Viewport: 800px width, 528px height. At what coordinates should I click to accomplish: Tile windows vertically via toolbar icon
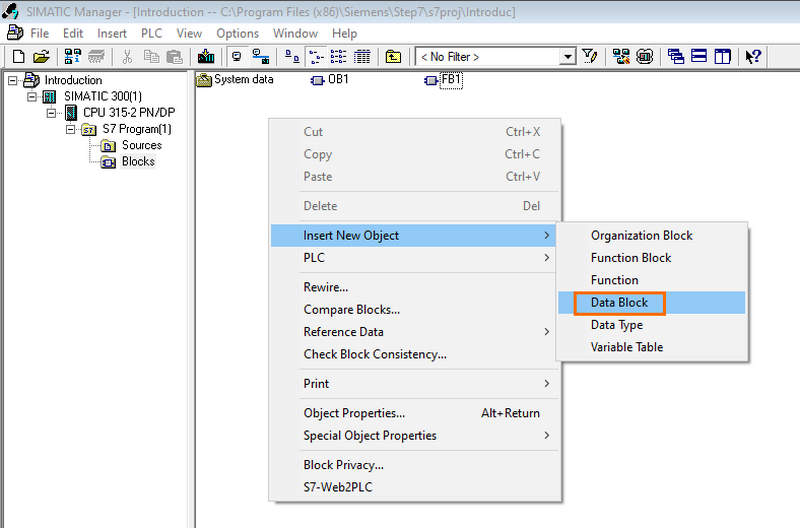(x=722, y=56)
